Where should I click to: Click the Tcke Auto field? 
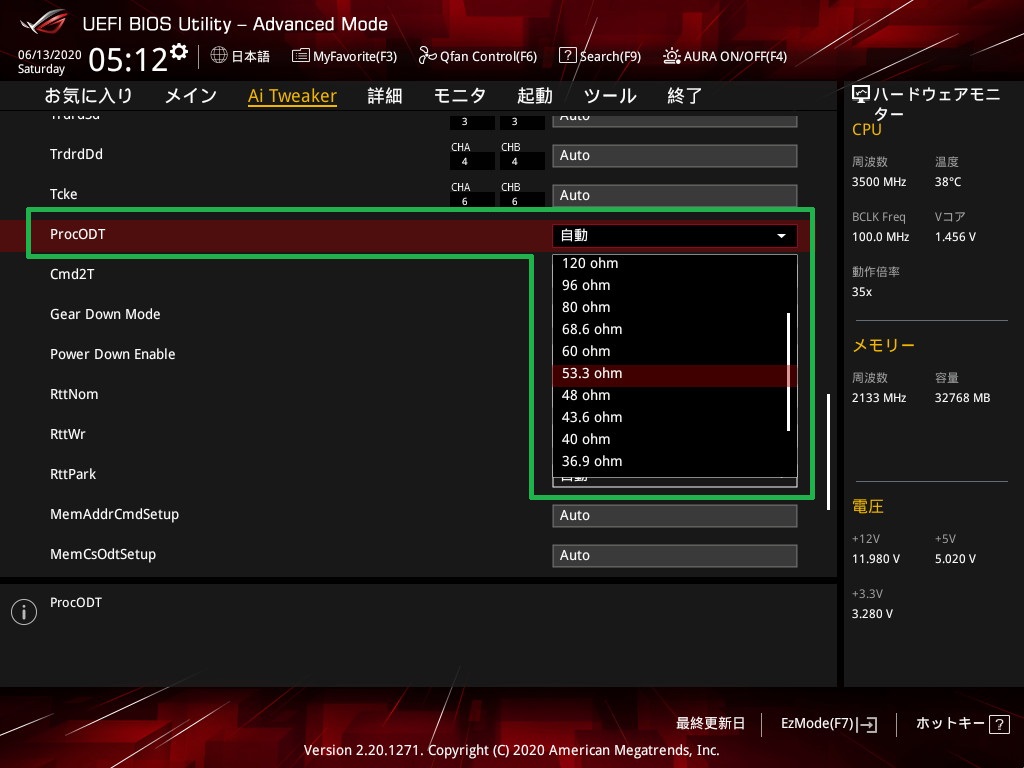coord(675,195)
